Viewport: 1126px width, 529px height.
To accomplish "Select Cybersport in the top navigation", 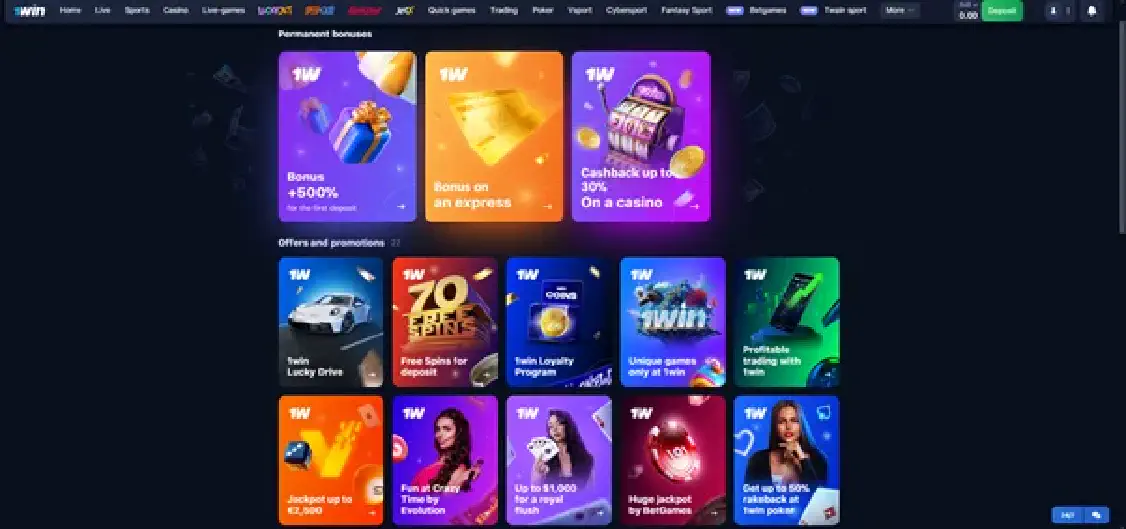I will (626, 11).
